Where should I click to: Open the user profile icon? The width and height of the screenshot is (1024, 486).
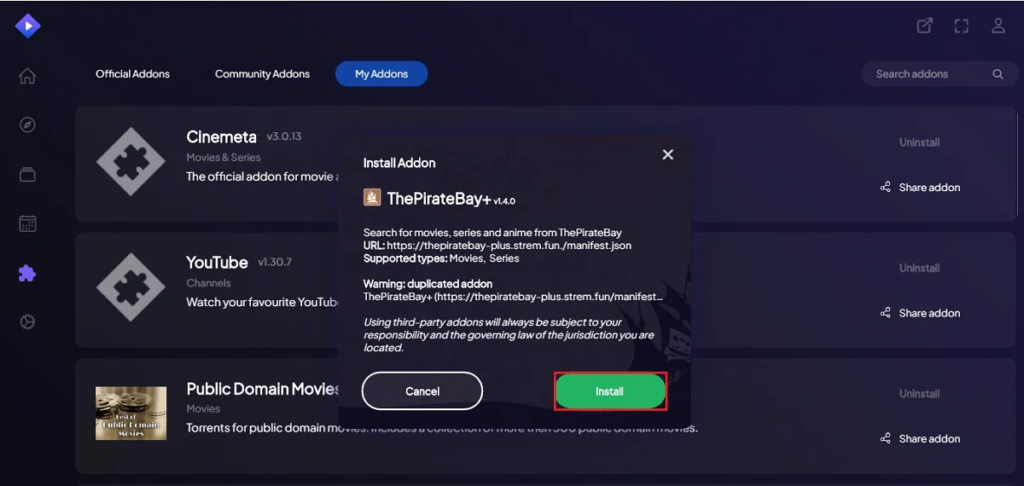point(998,25)
